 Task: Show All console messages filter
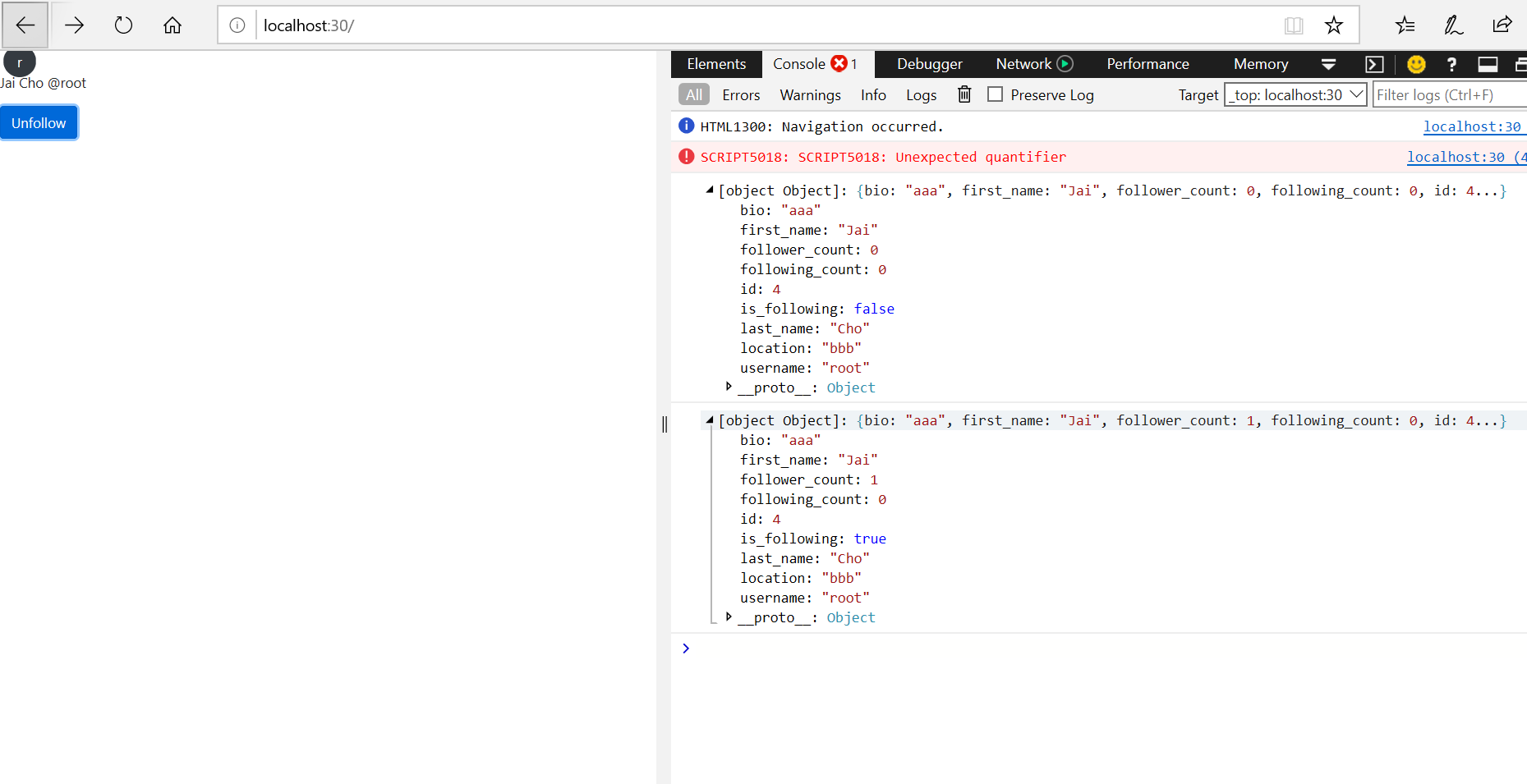(694, 95)
